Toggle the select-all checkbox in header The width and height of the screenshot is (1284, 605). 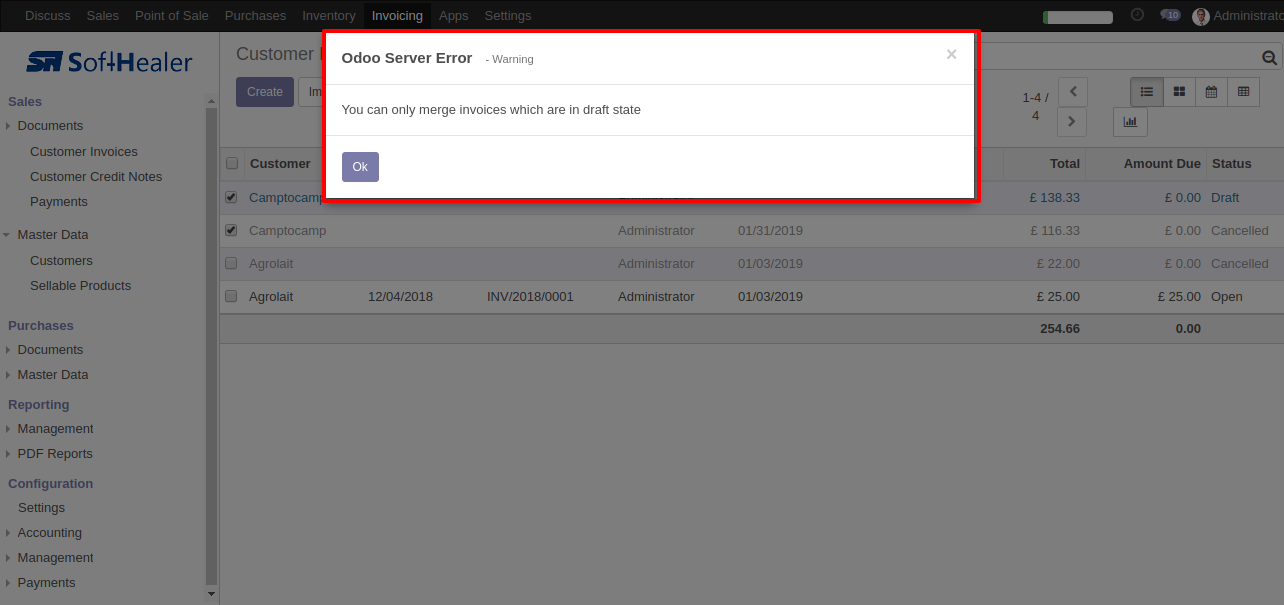point(232,163)
